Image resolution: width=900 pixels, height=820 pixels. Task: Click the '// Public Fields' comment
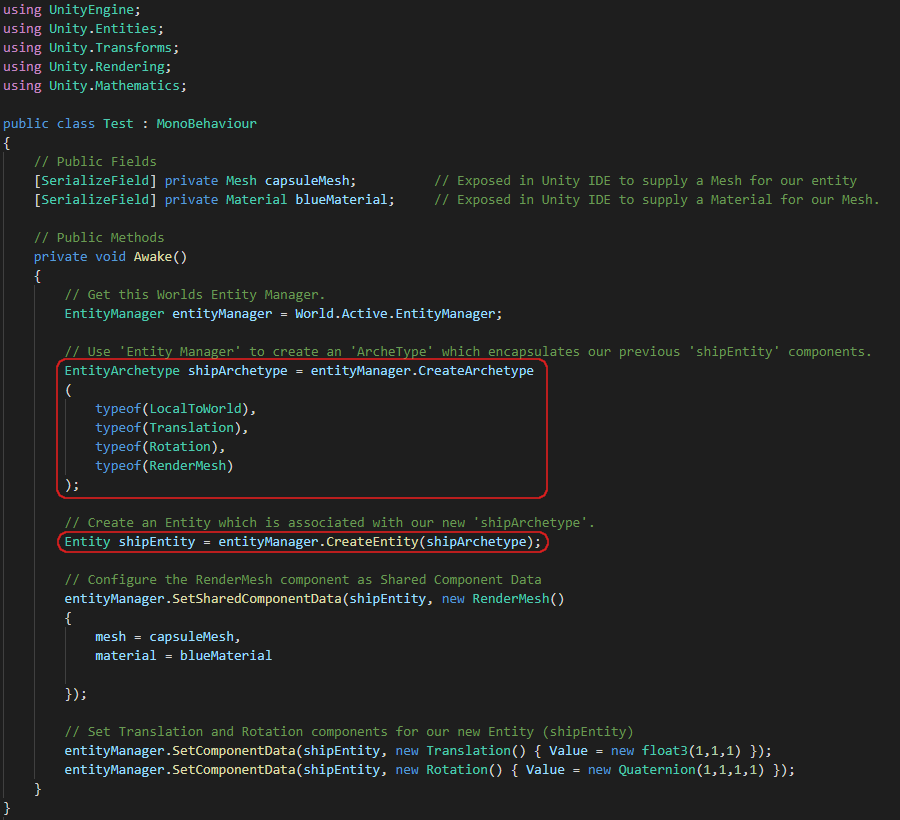point(95,161)
